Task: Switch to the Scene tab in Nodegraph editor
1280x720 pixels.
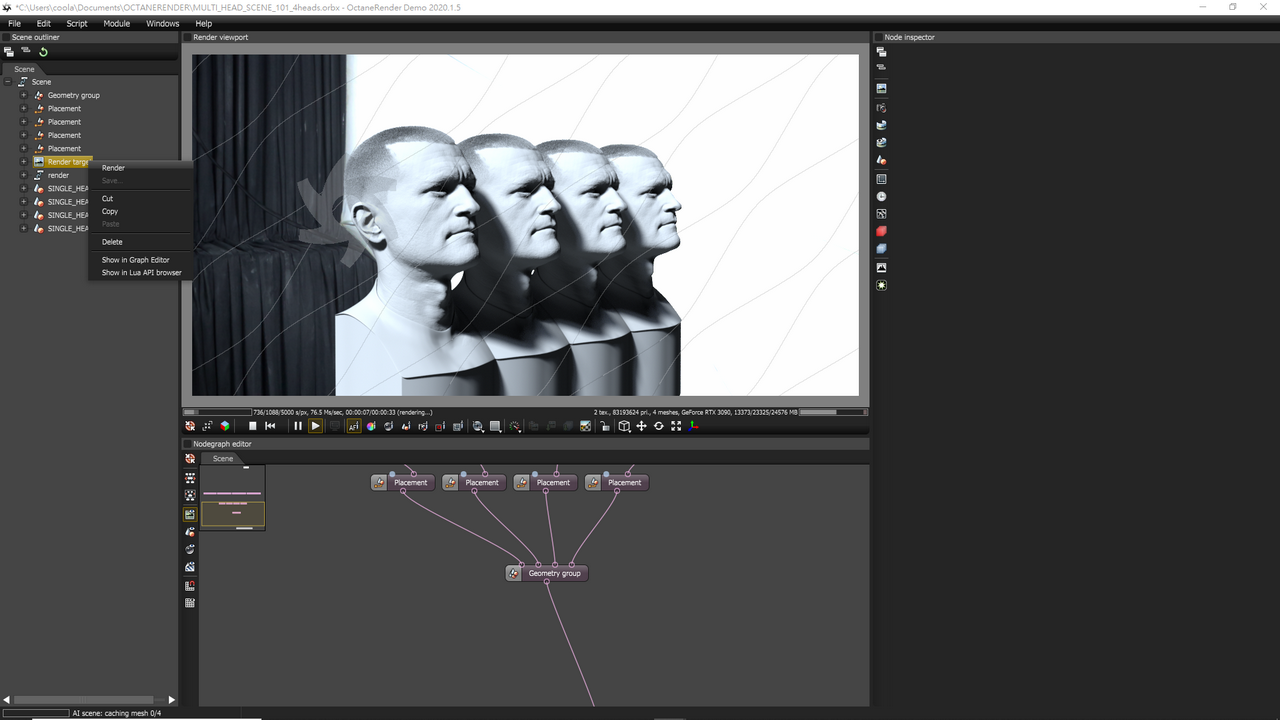Action: click(x=222, y=458)
